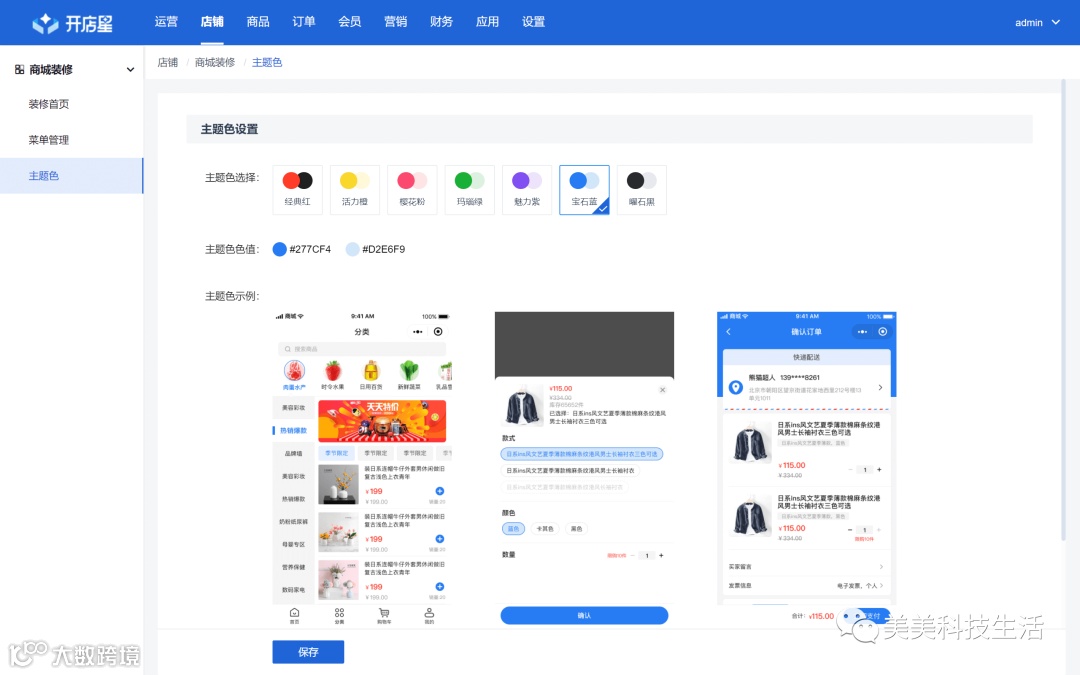Image resolution: width=1080 pixels, height=675 pixels.
Task: Click the add-to-cart plus on second product
Action: tap(439, 539)
